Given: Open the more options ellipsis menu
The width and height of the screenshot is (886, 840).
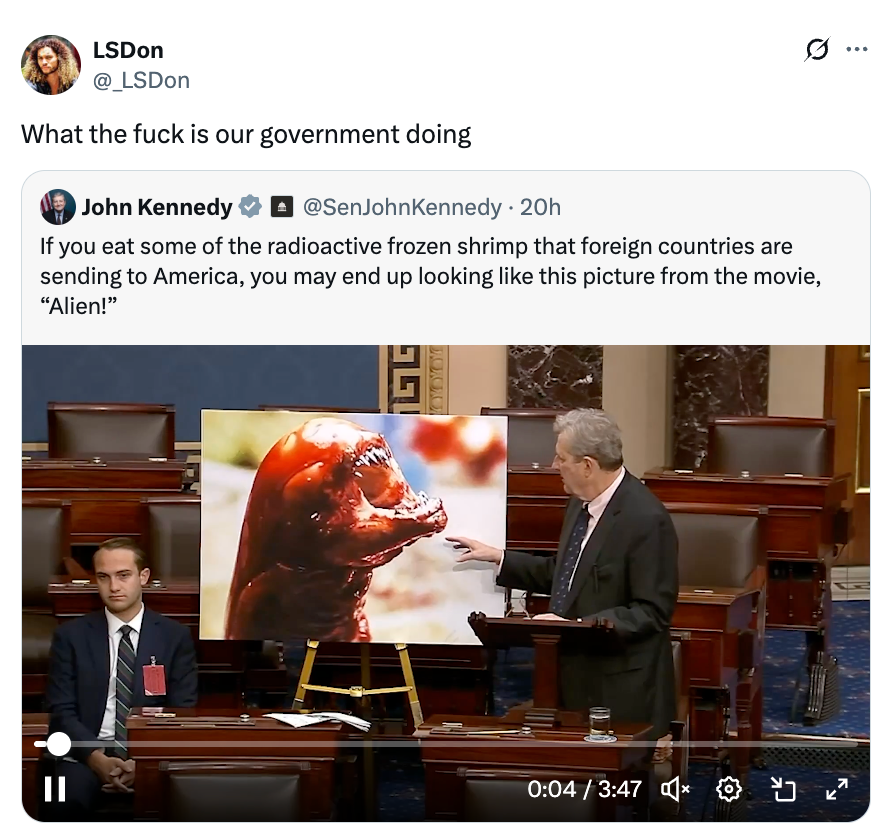Looking at the screenshot, I should coord(857,49).
